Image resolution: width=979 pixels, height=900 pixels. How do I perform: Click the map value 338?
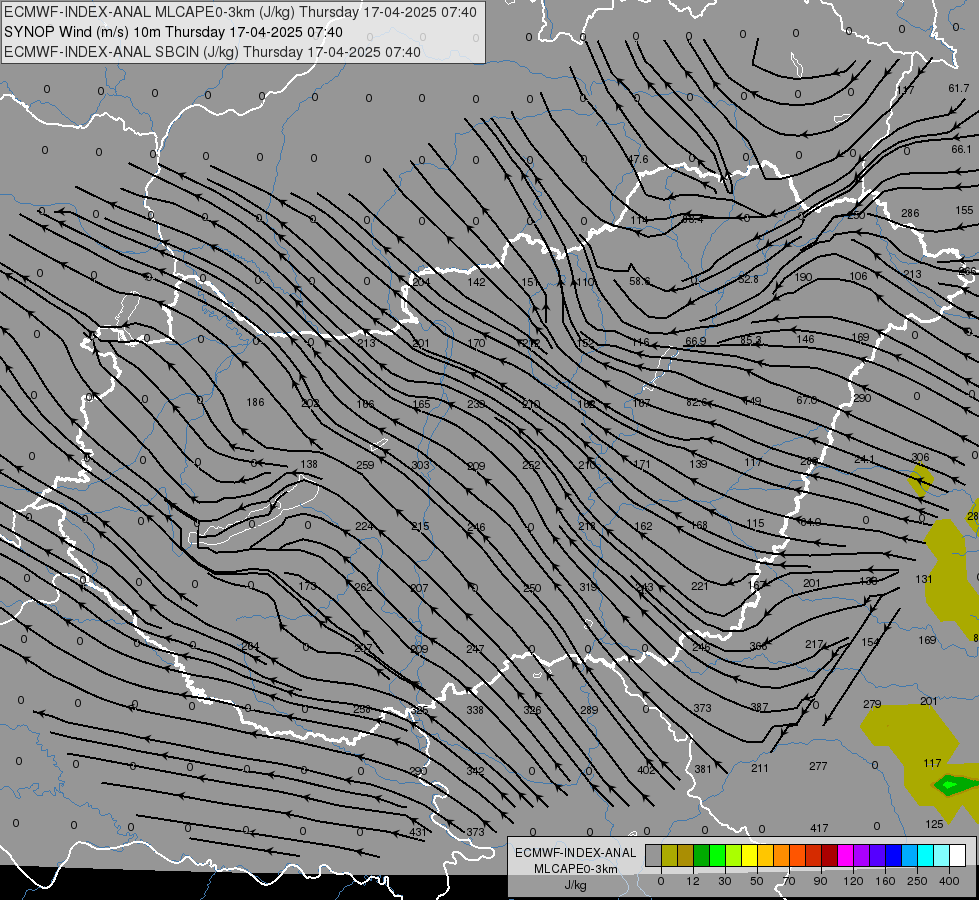pyautogui.click(x=475, y=710)
